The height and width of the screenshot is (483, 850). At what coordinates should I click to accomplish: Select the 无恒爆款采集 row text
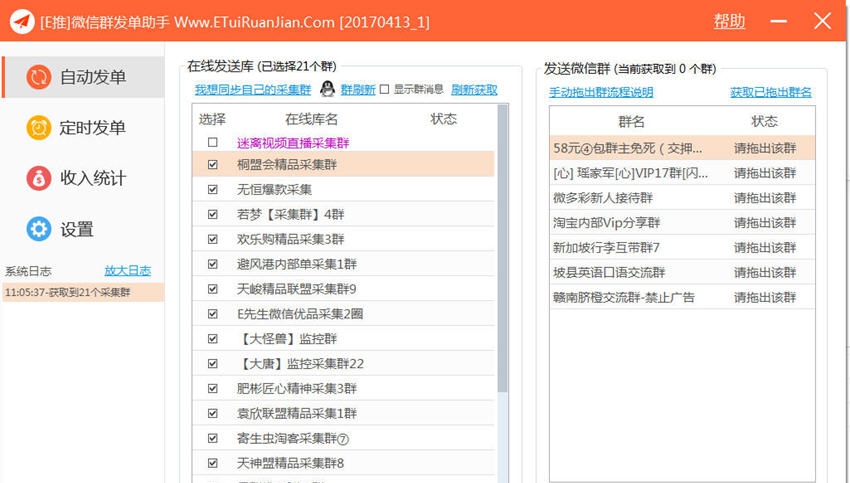(274, 190)
